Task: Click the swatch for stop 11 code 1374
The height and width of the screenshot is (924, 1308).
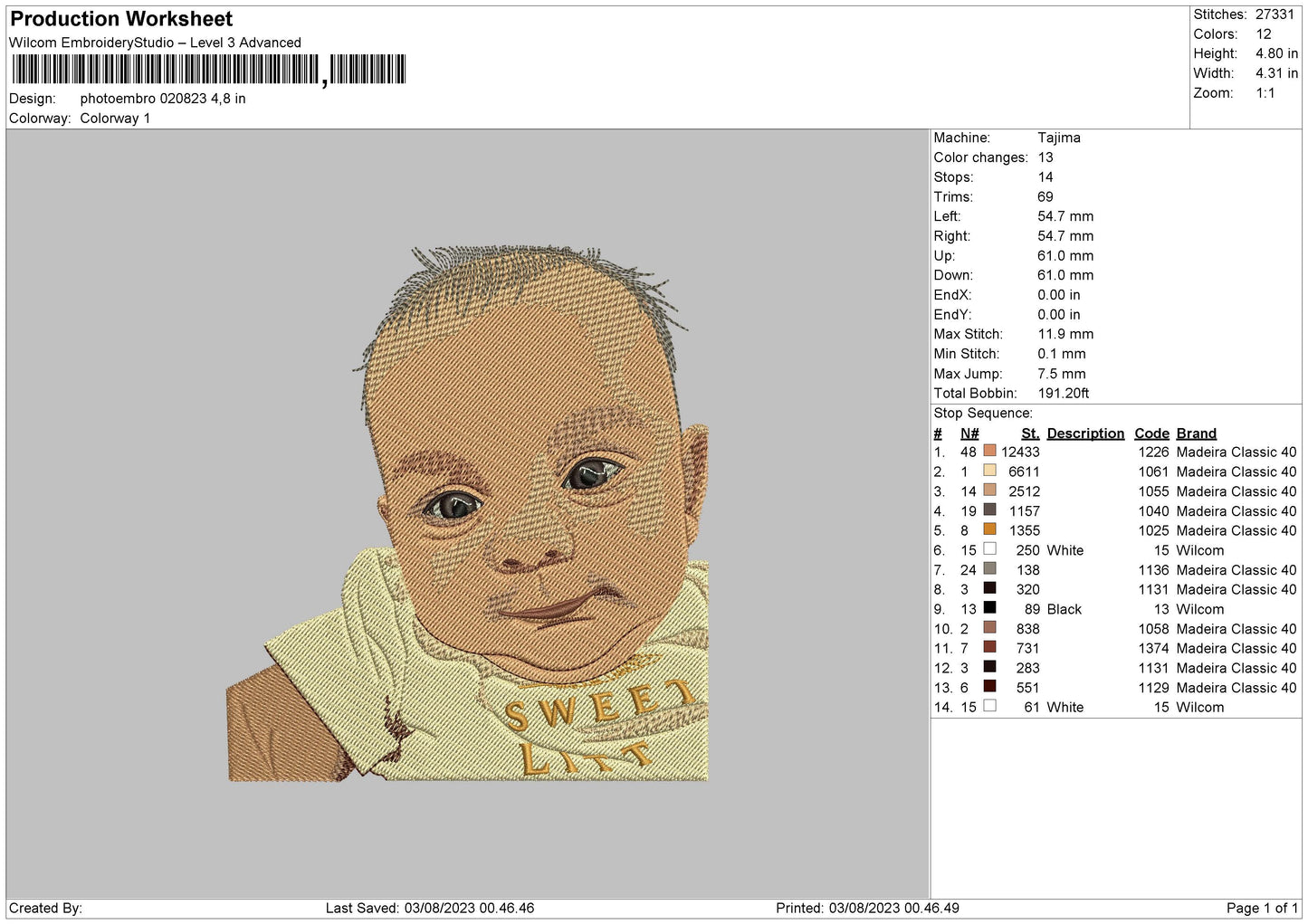Action: (x=989, y=647)
